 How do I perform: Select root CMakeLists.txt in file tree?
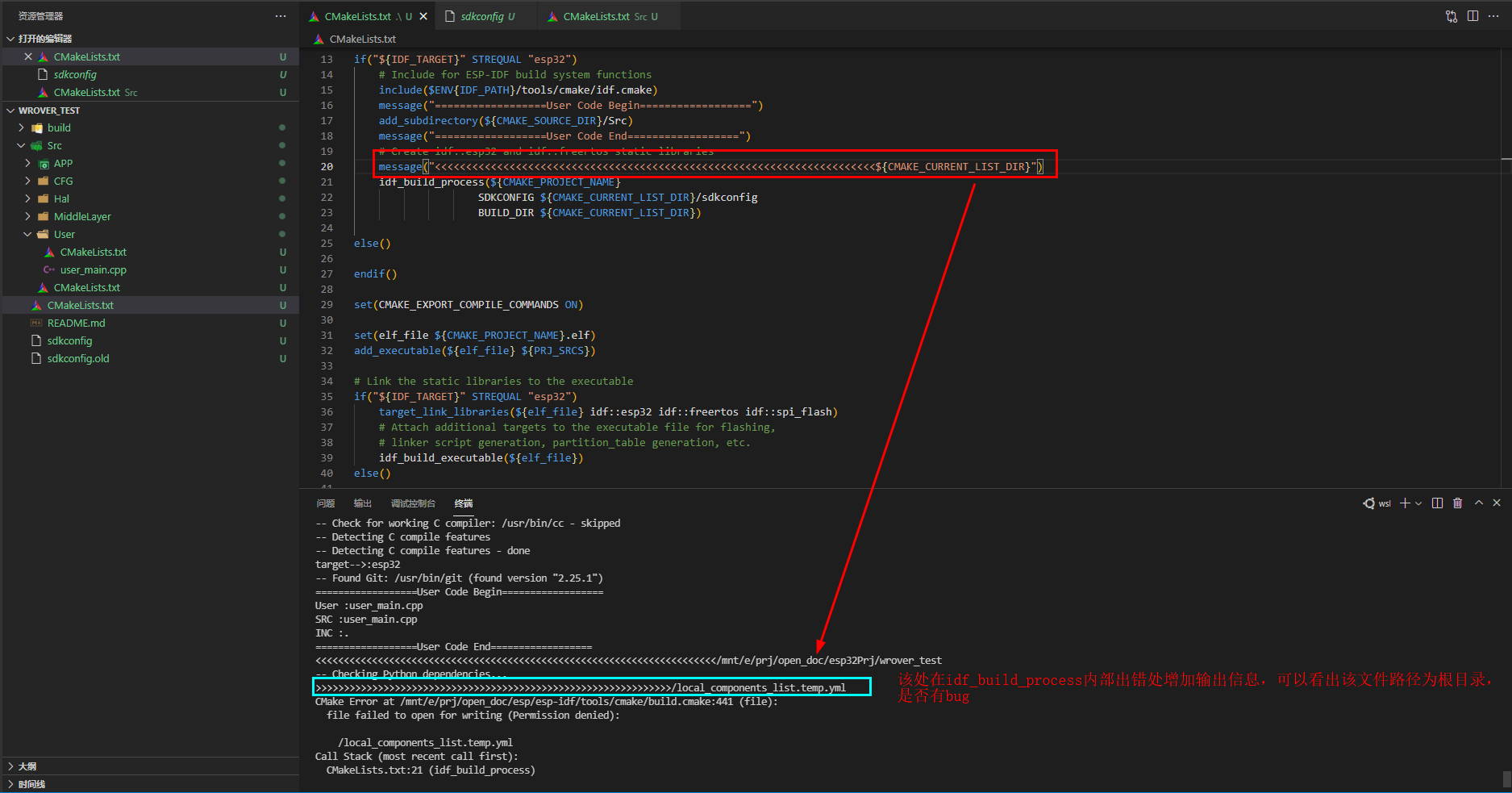click(x=80, y=305)
